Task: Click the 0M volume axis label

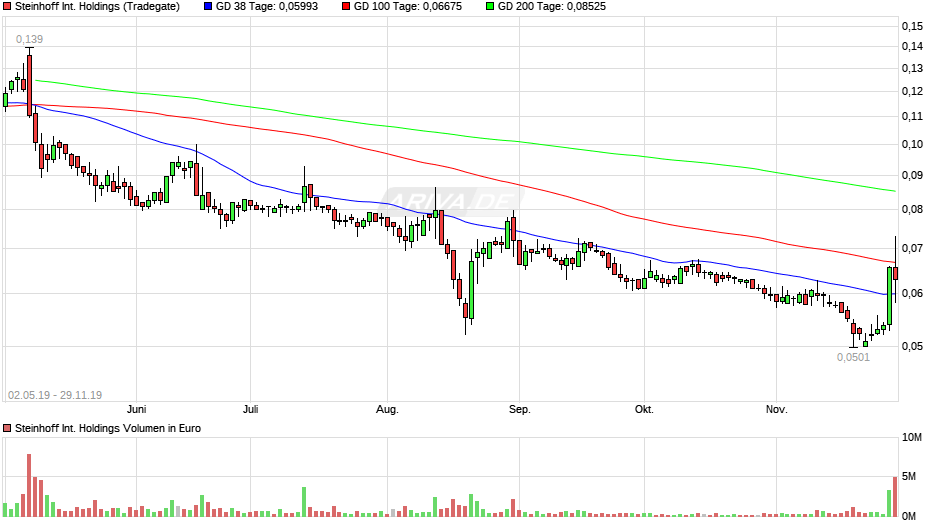Action: (x=909, y=516)
